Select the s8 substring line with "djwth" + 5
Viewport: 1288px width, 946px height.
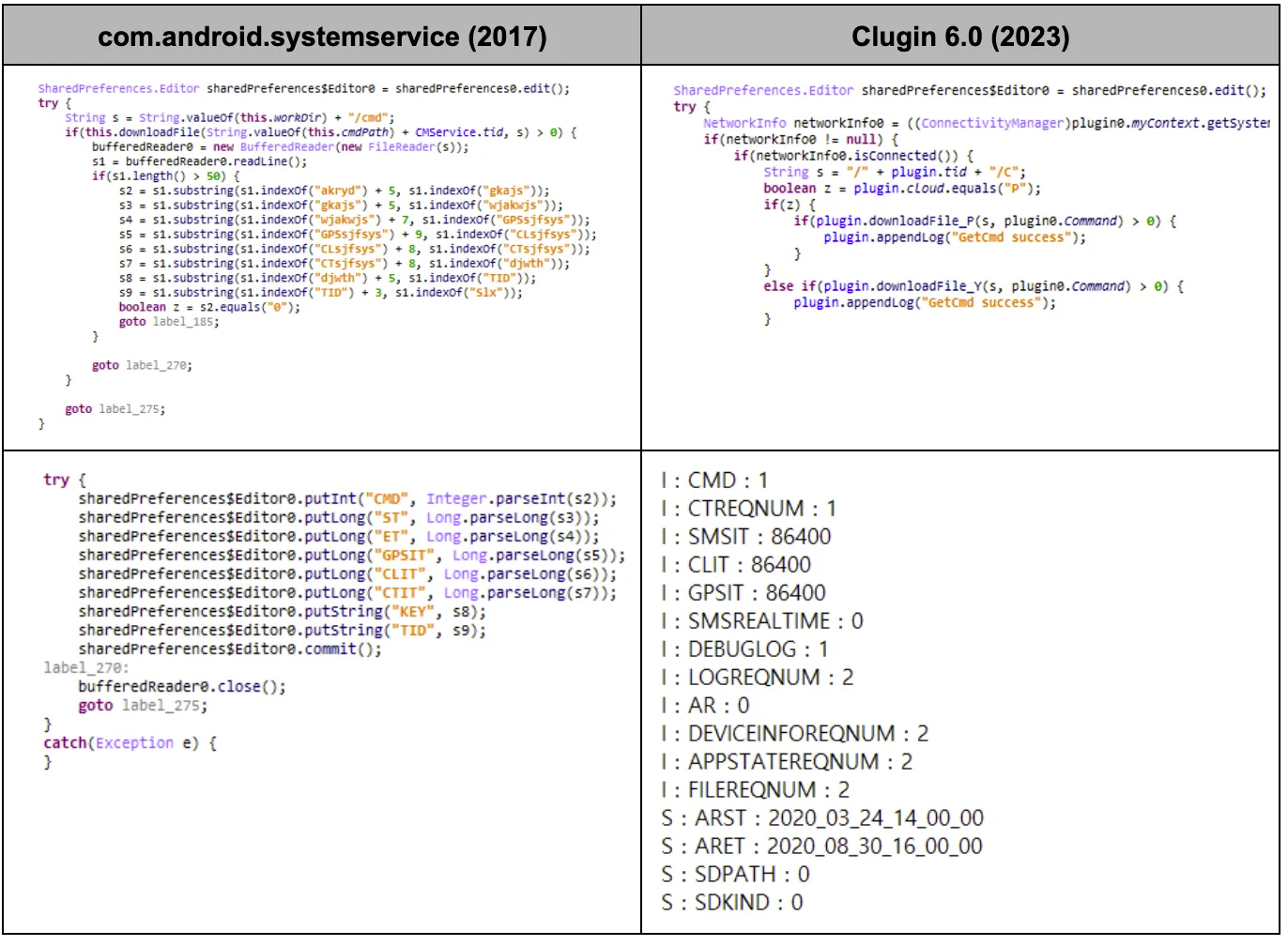pos(327,278)
